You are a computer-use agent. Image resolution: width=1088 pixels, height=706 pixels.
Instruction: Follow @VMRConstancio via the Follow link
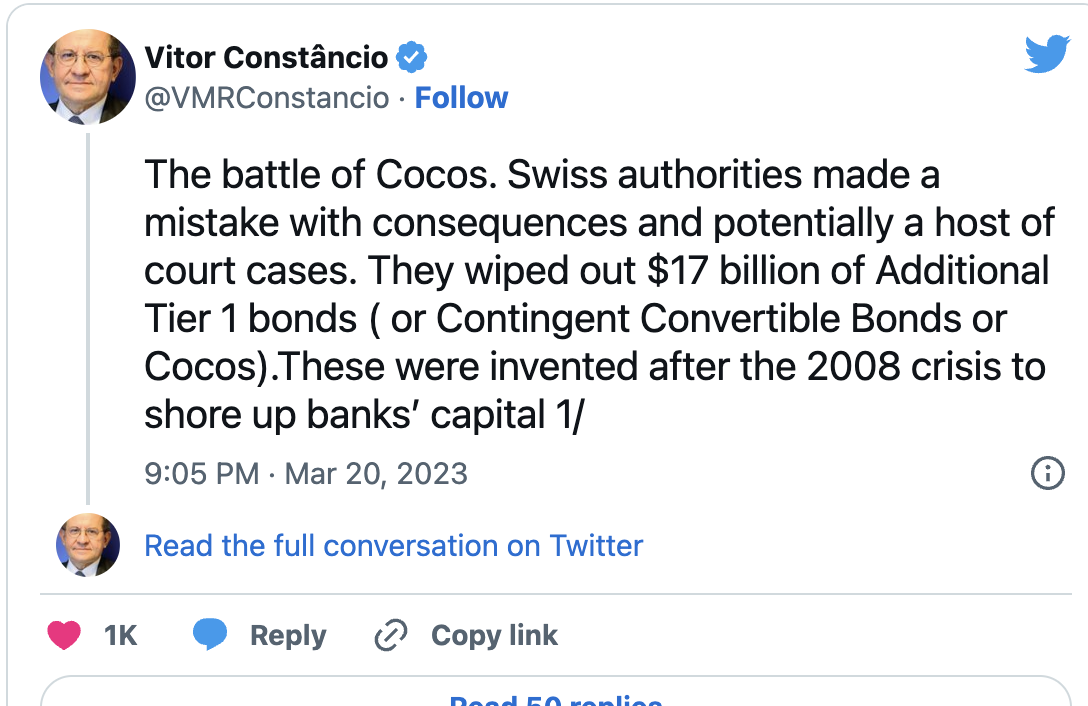[461, 98]
